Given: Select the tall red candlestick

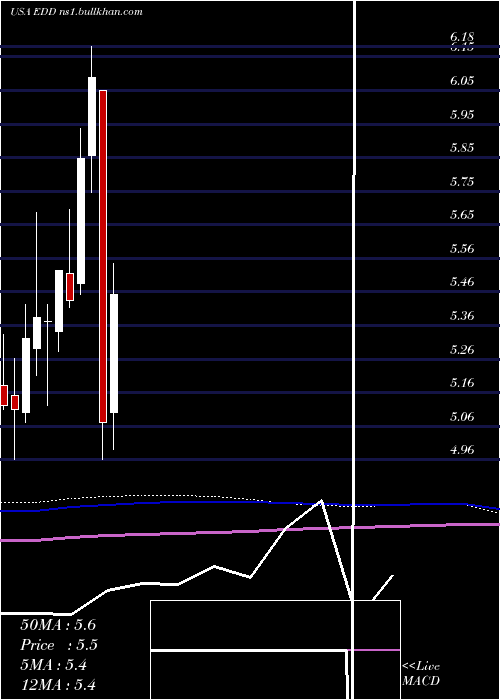Looking at the screenshot, I should (x=103, y=256).
